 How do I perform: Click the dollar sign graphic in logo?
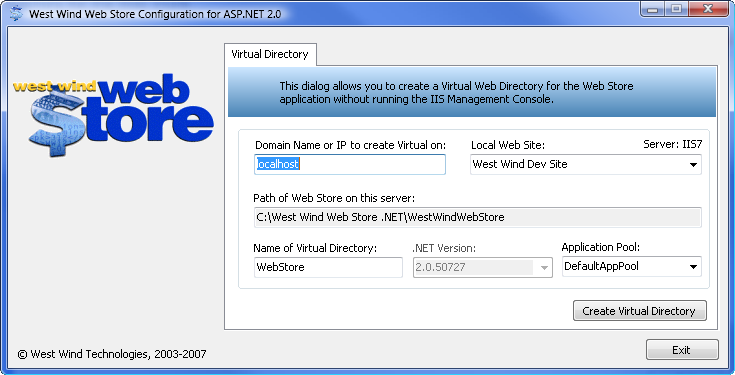[x=57, y=121]
